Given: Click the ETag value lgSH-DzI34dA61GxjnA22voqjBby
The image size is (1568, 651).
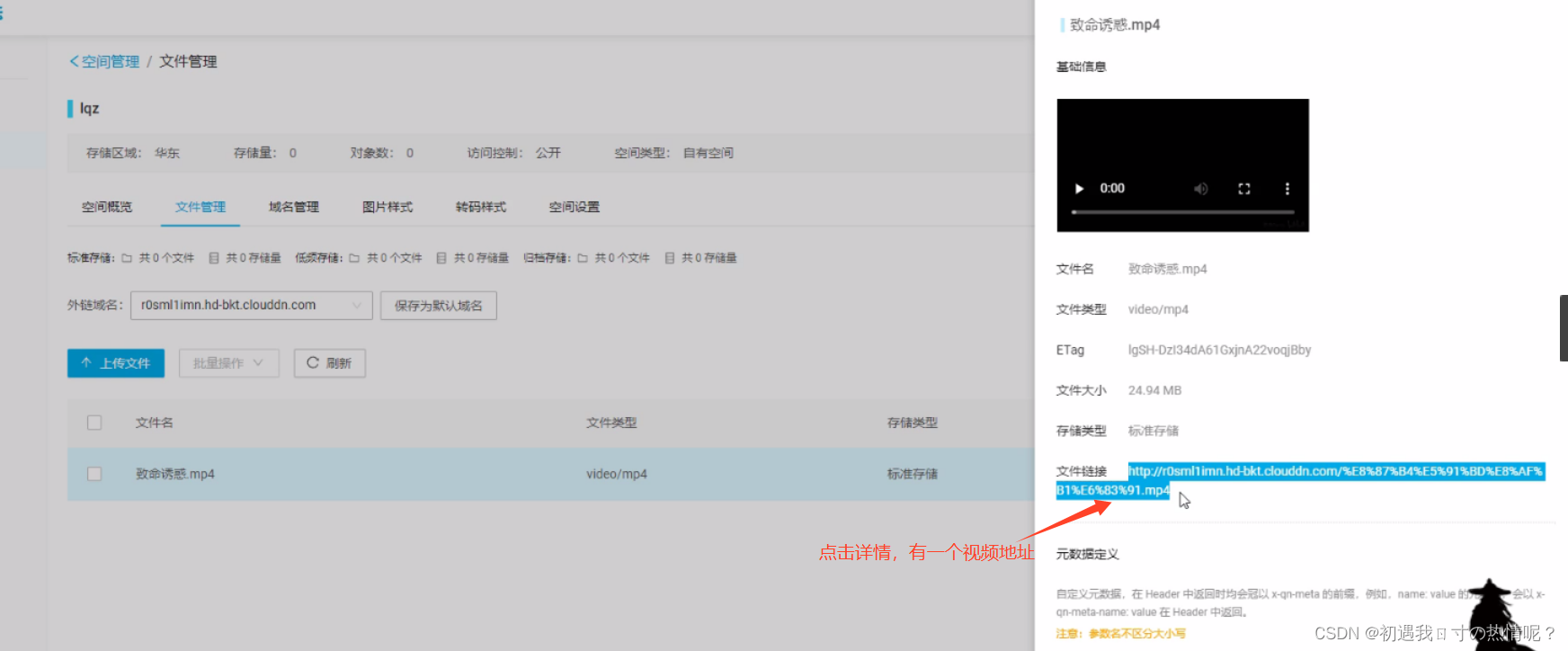Looking at the screenshot, I should [1219, 350].
